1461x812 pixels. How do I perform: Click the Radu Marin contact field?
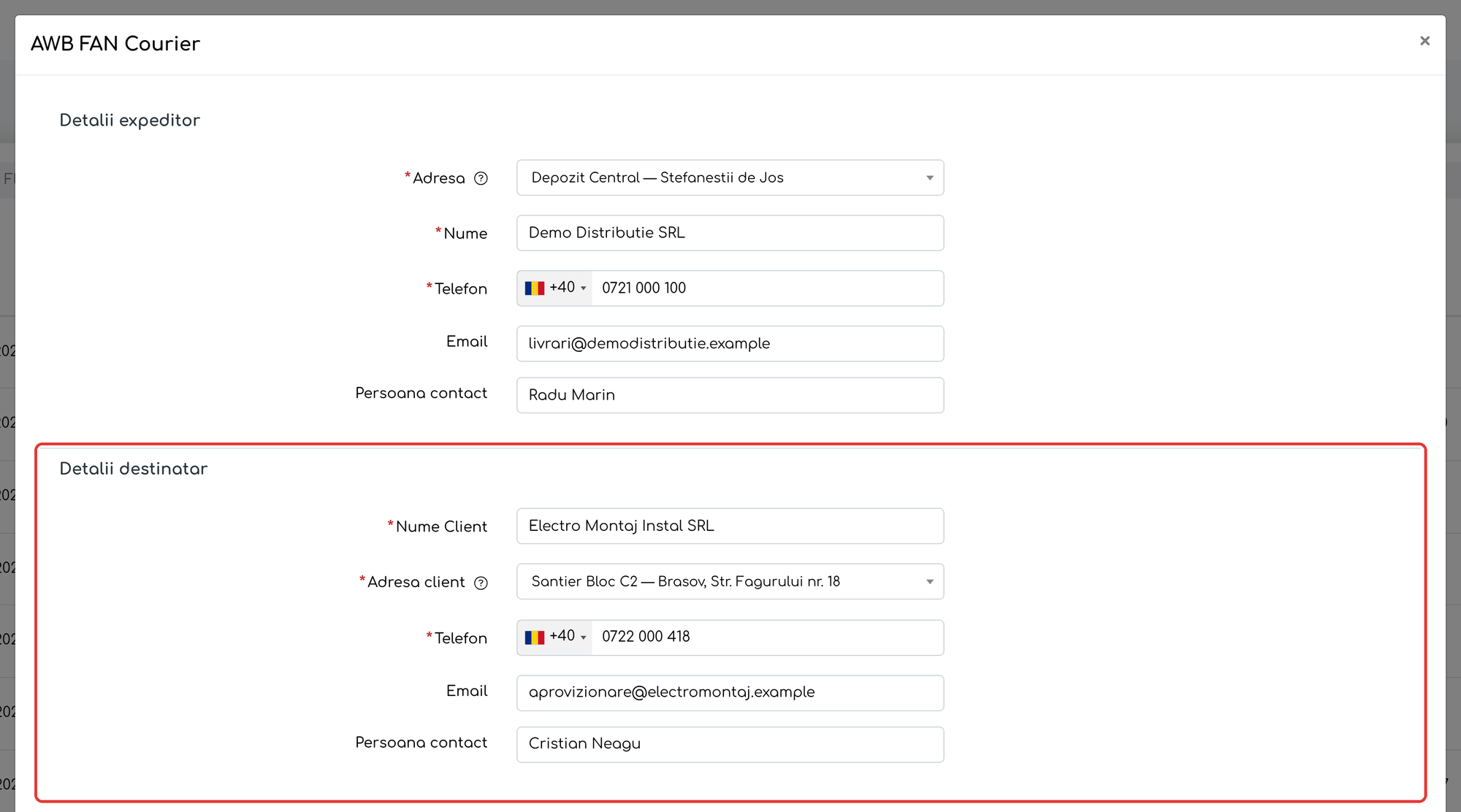[730, 395]
